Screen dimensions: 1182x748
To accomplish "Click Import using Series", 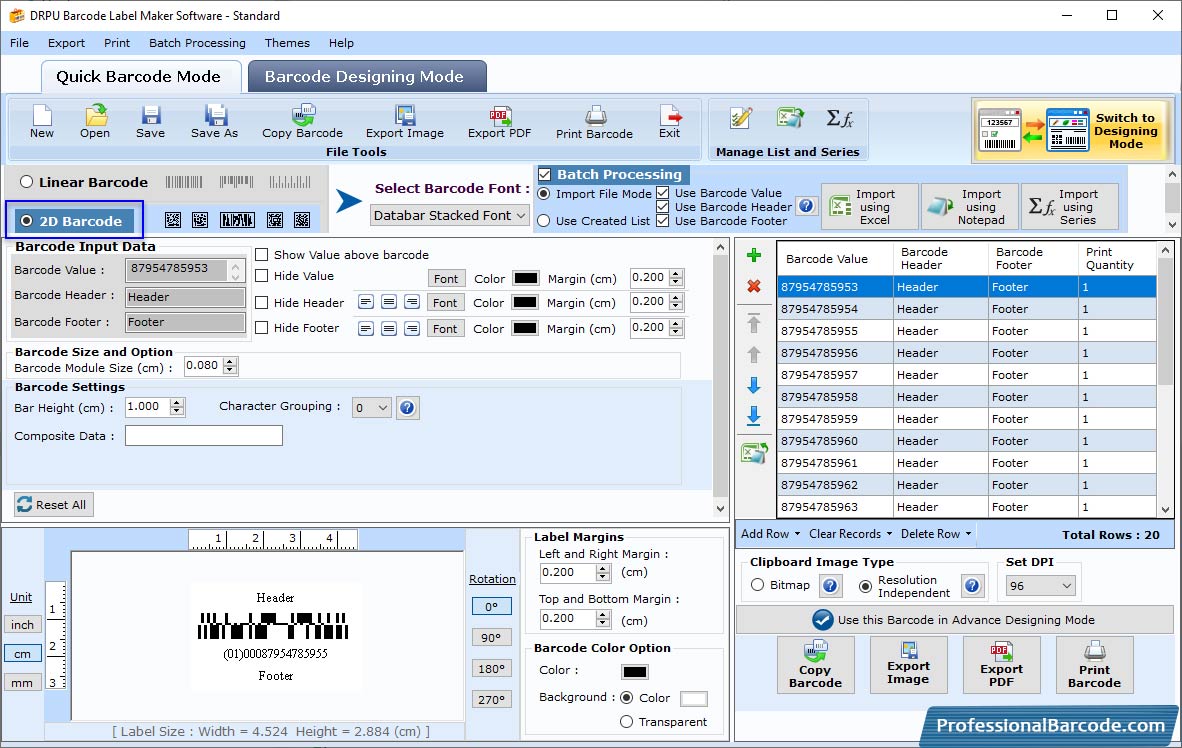I will point(1070,207).
